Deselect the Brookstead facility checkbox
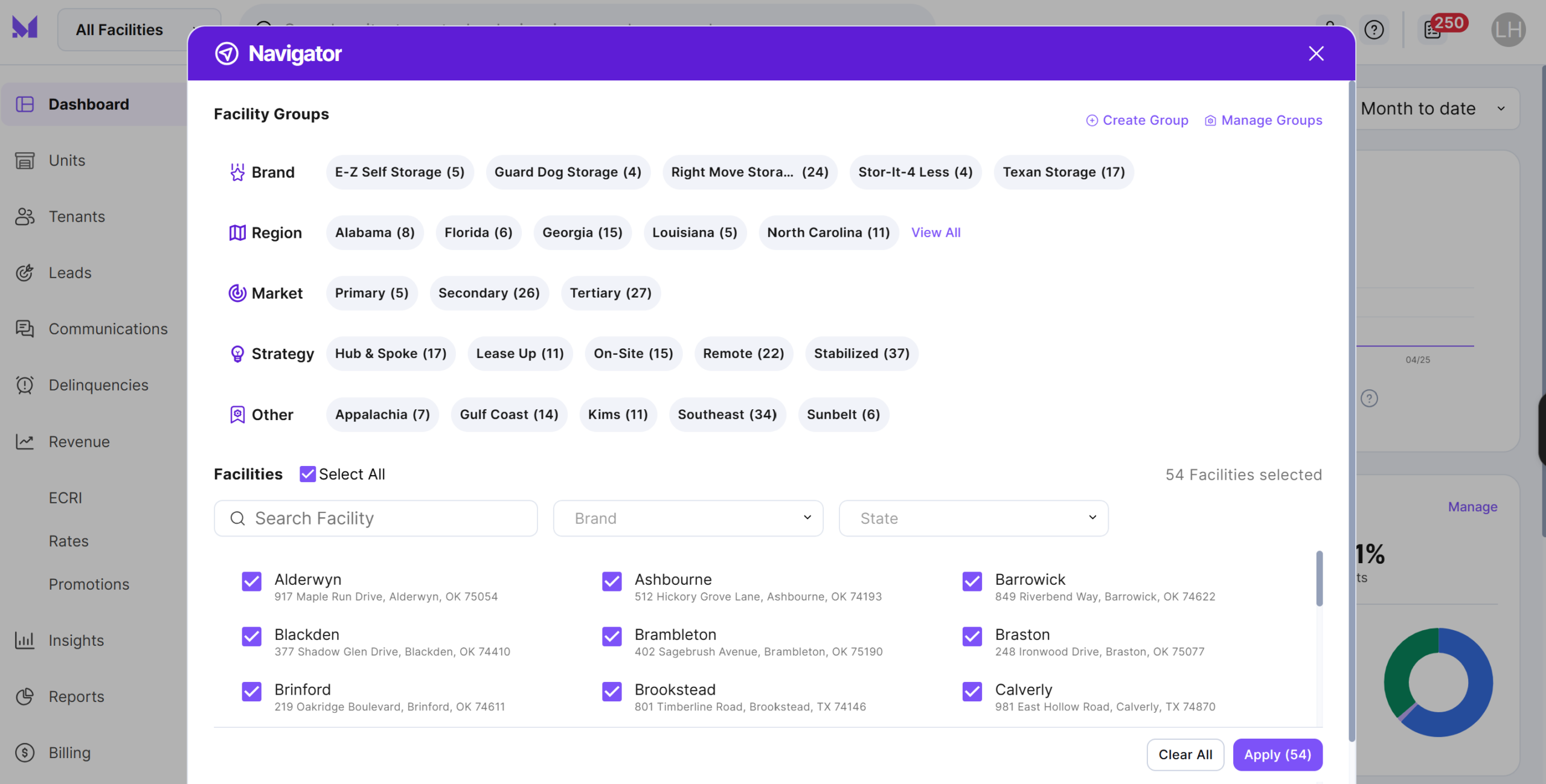Viewport: 1546px width, 784px height. click(x=612, y=692)
